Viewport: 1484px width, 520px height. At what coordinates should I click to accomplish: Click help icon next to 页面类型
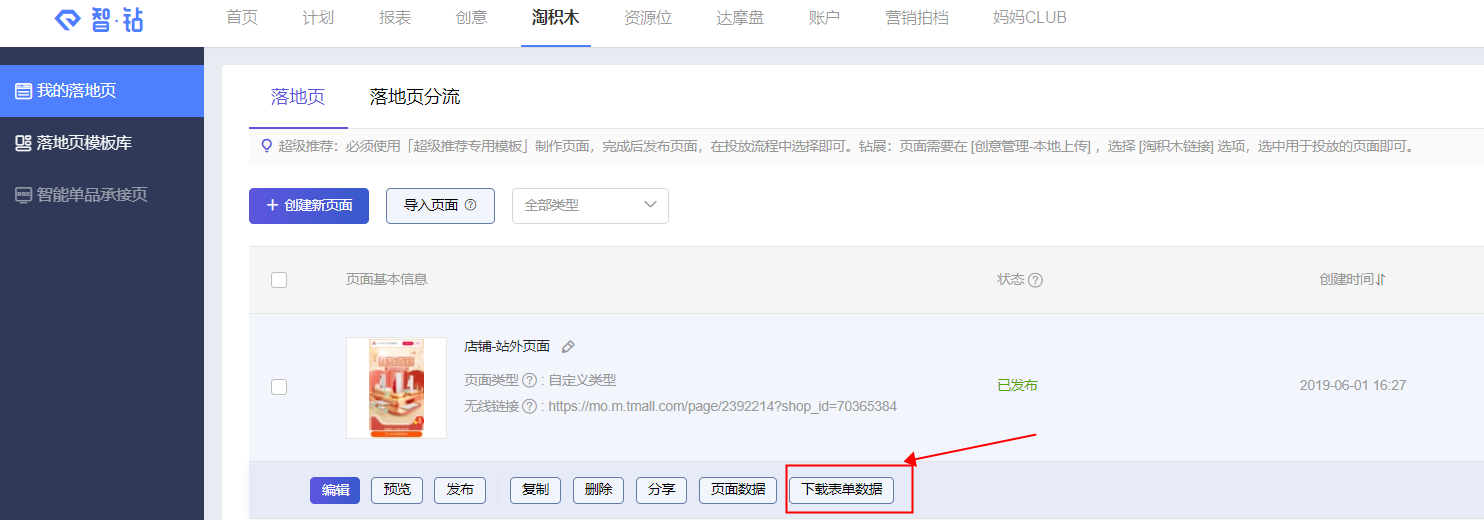coord(529,380)
